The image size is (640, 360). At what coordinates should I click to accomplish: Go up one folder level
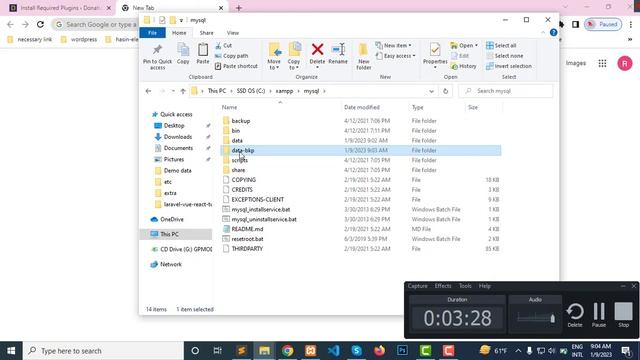click(x=183, y=91)
